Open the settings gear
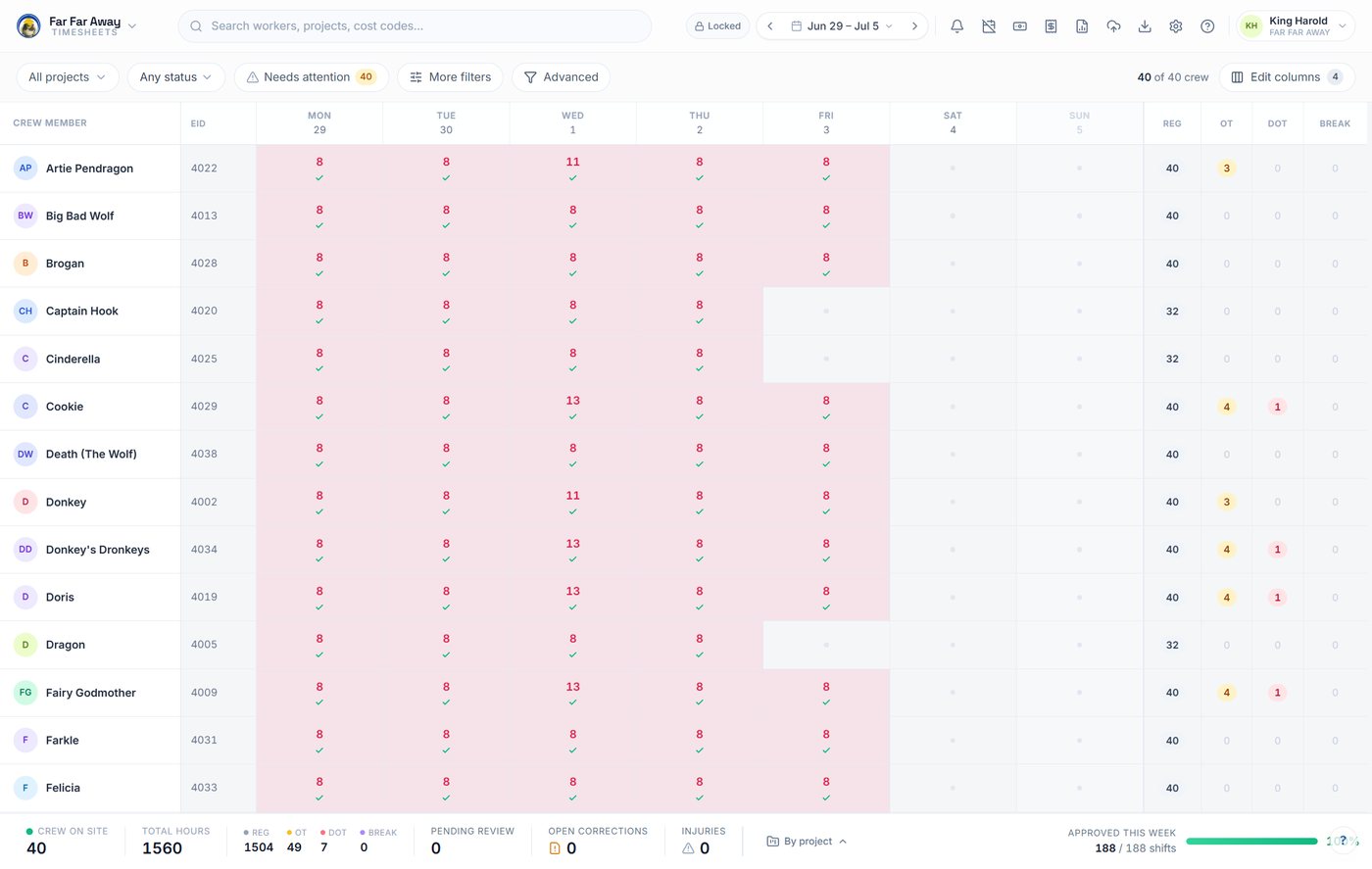 coord(1176,26)
